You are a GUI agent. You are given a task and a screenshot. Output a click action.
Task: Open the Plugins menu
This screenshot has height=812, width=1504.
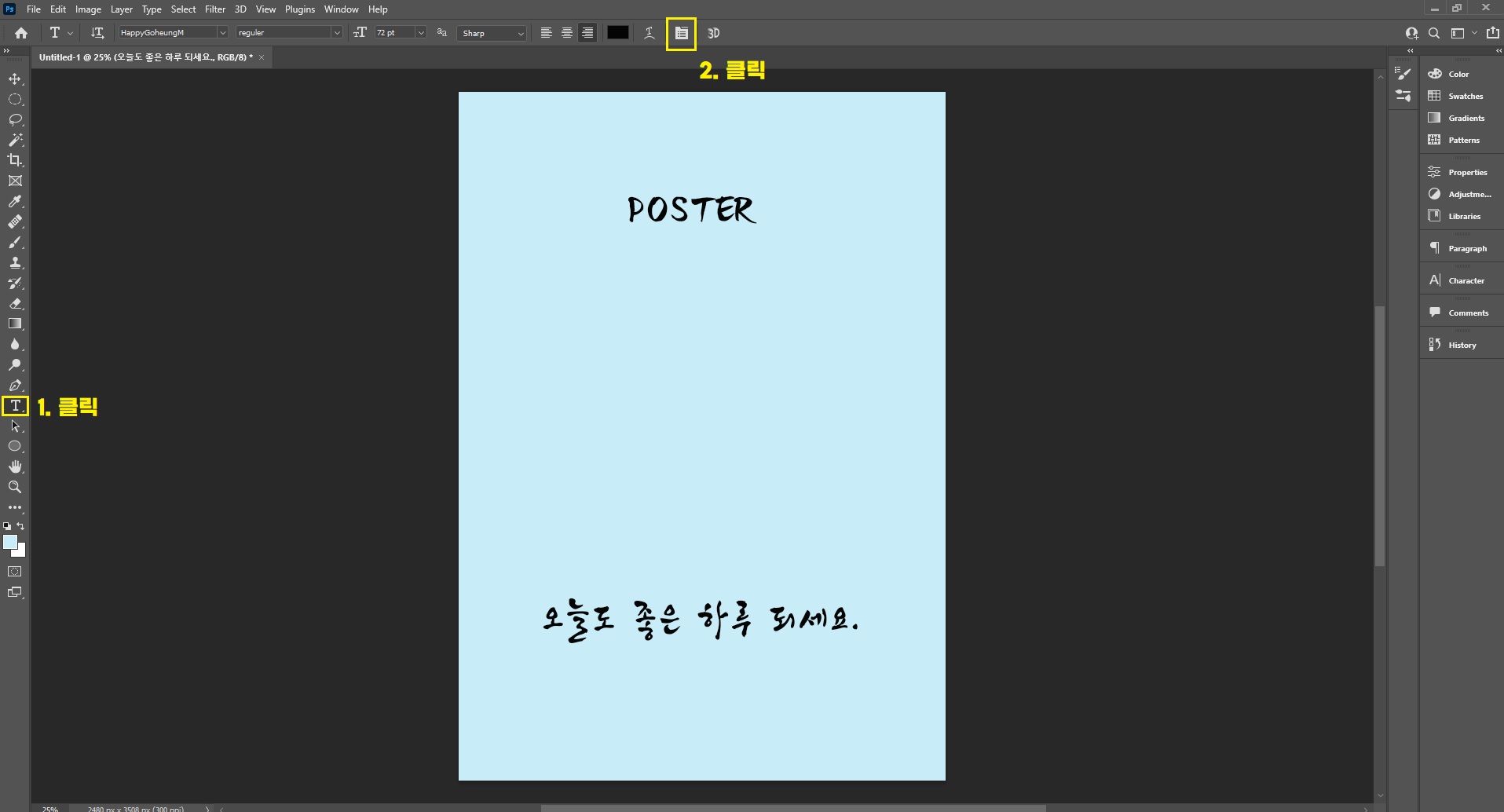click(x=300, y=9)
